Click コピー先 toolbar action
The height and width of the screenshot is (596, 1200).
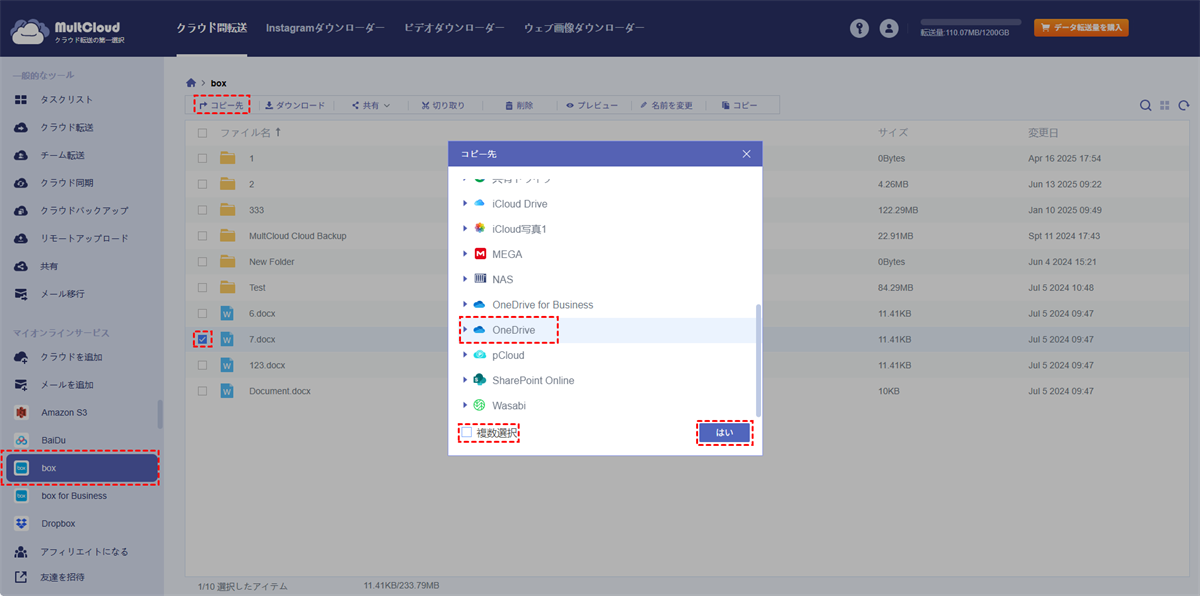pos(221,105)
